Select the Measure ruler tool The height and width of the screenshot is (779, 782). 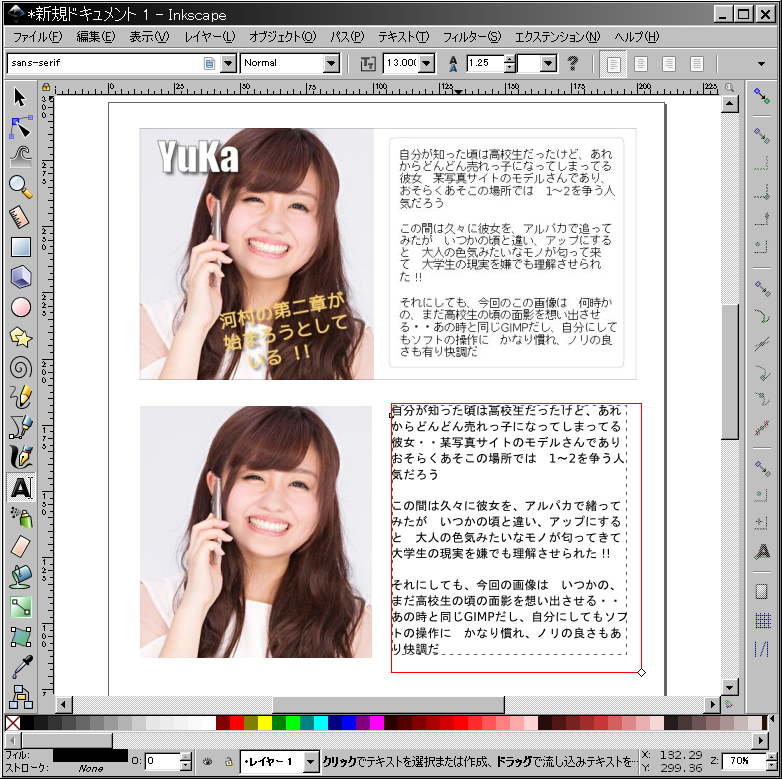(x=19, y=217)
